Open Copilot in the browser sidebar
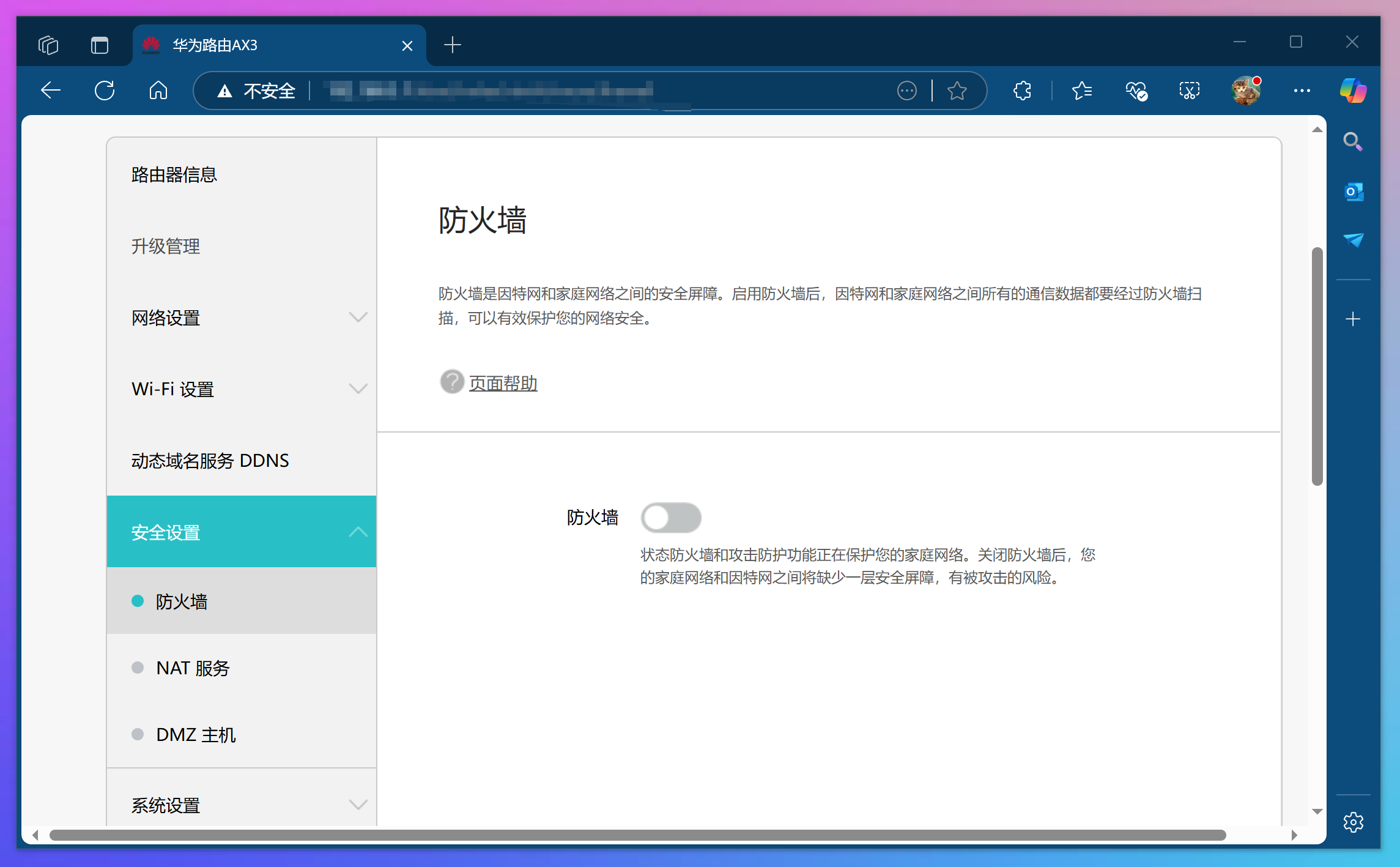 pyautogui.click(x=1352, y=90)
